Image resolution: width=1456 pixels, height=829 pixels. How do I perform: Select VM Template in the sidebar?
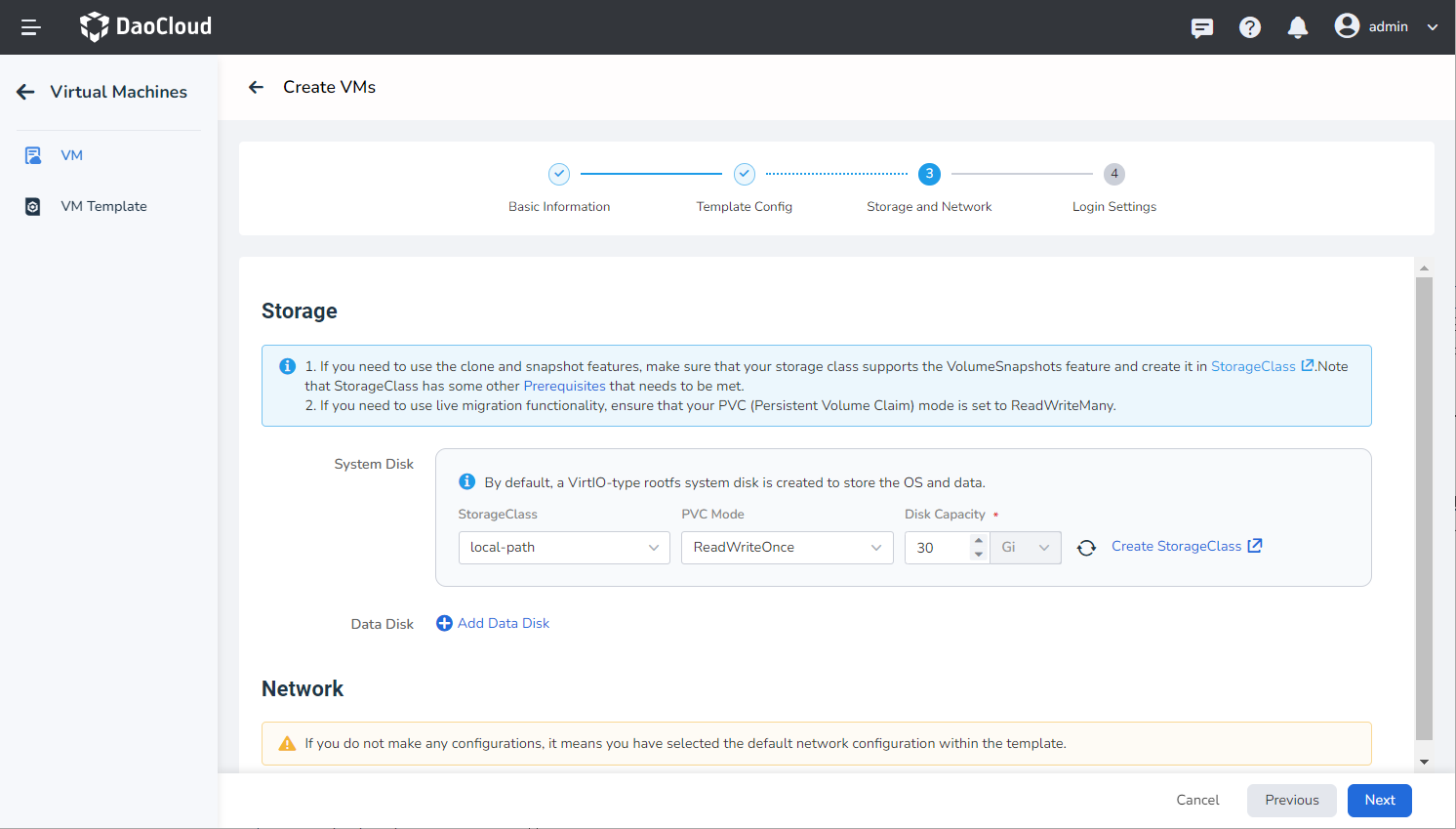[x=103, y=206]
